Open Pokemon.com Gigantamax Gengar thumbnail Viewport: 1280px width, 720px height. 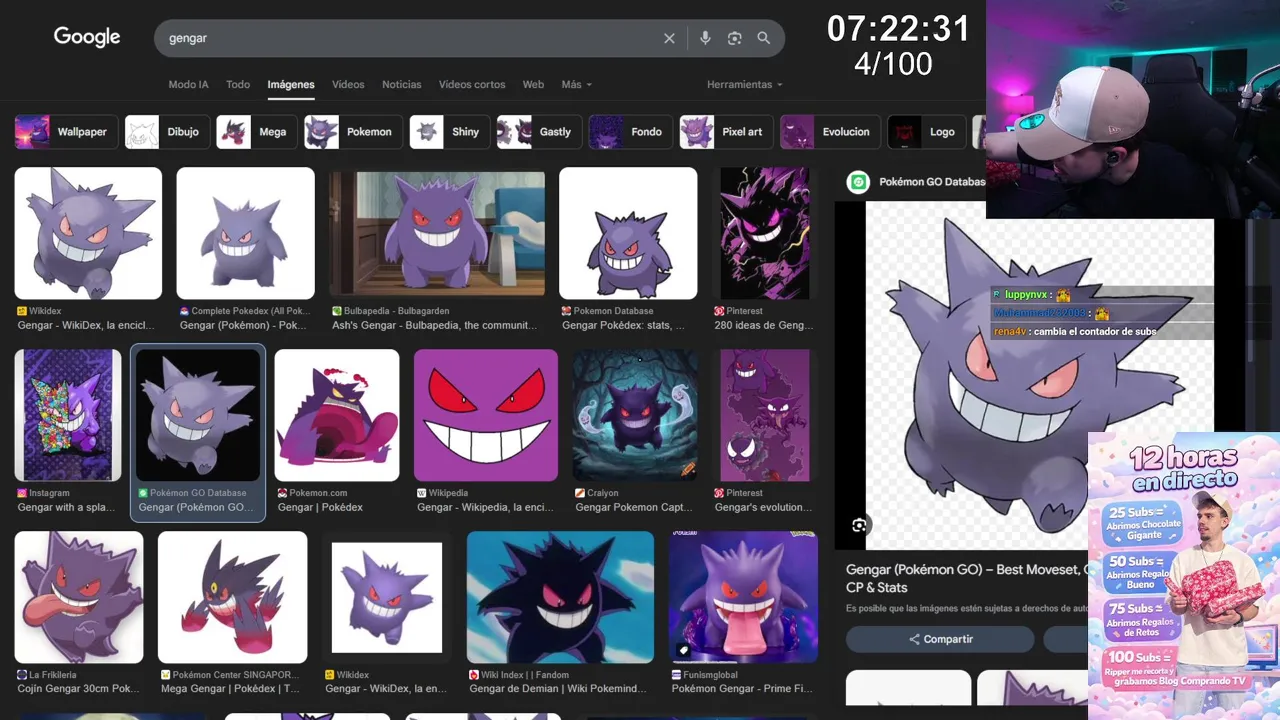coord(337,415)
